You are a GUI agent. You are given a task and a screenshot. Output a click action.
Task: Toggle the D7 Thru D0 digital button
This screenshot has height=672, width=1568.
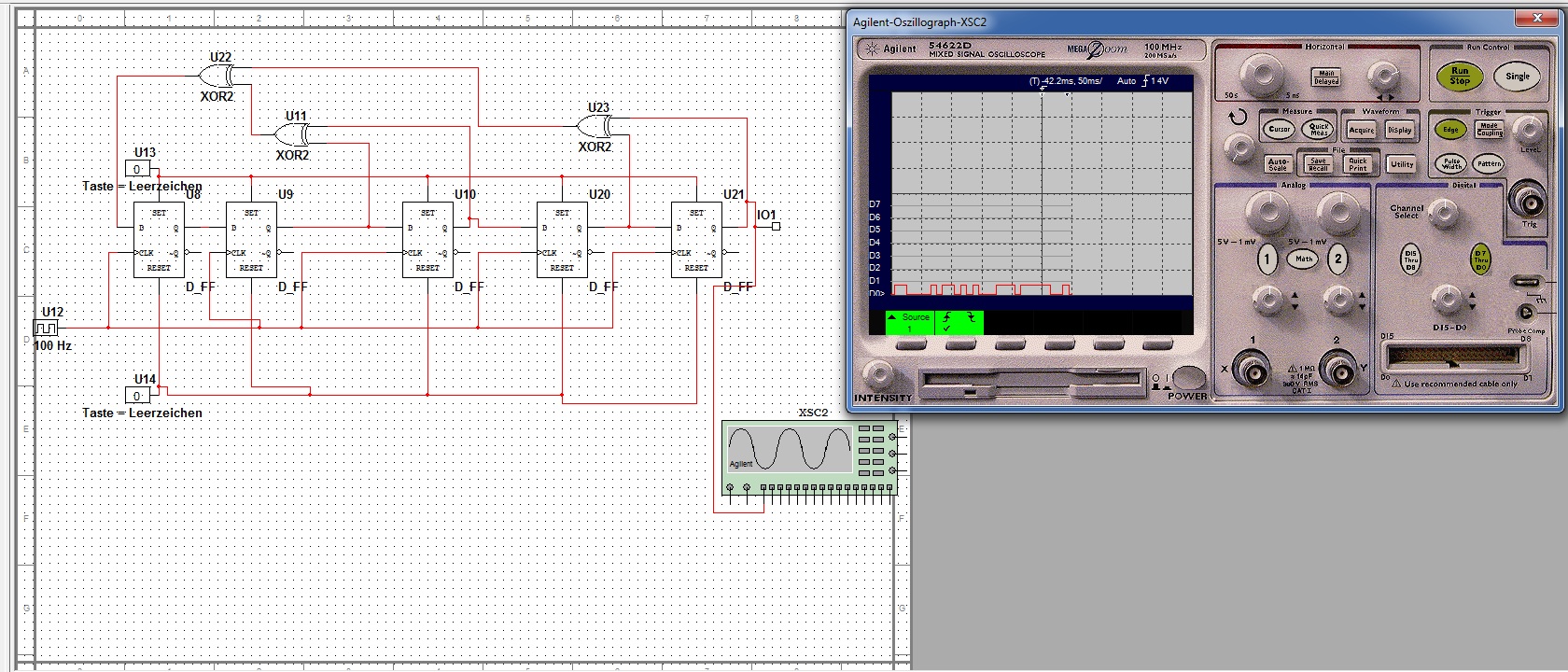tap(1480, 259)
